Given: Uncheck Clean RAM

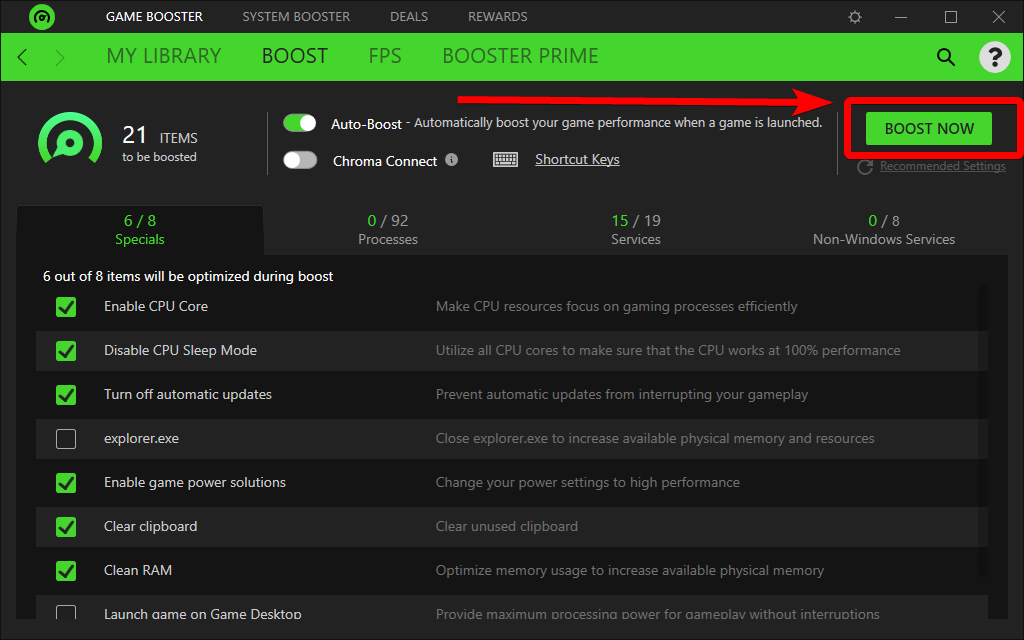Looking at the screenshot, I should (66, 571).
